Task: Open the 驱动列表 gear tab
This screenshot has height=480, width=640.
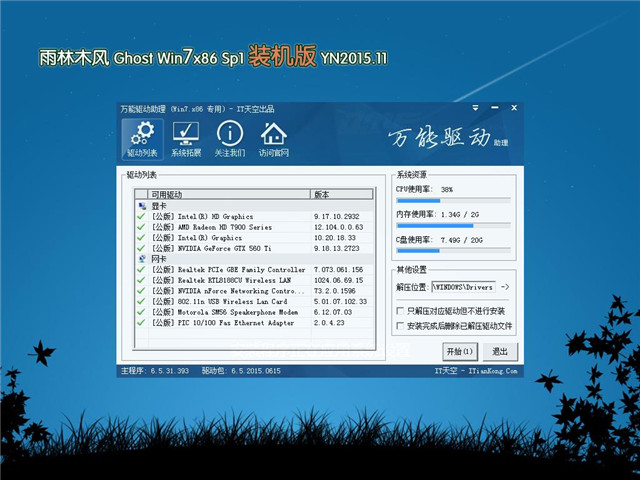Action: coord(142,139)
